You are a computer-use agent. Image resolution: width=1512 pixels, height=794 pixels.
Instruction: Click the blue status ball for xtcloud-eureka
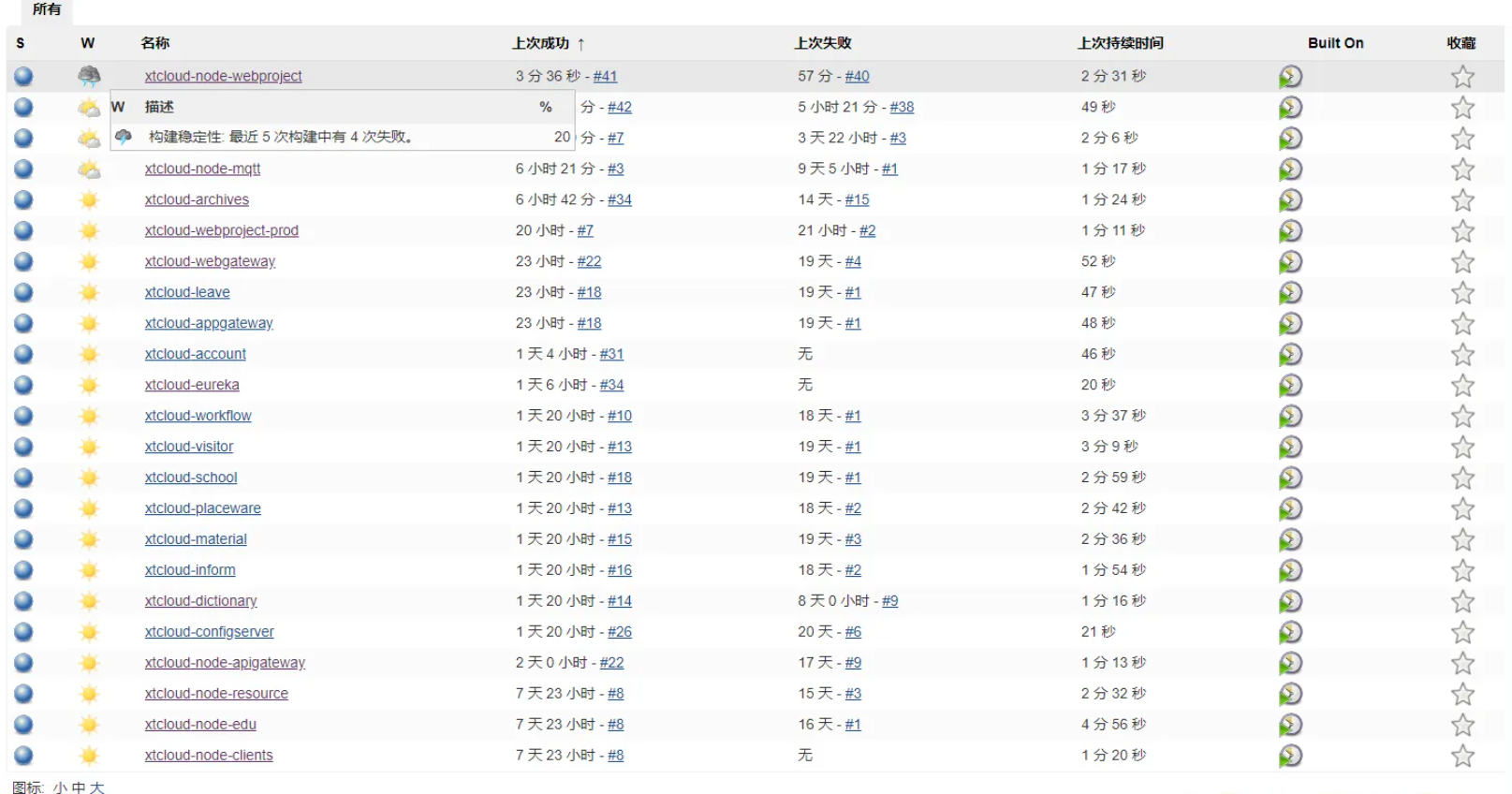(23, 385)
